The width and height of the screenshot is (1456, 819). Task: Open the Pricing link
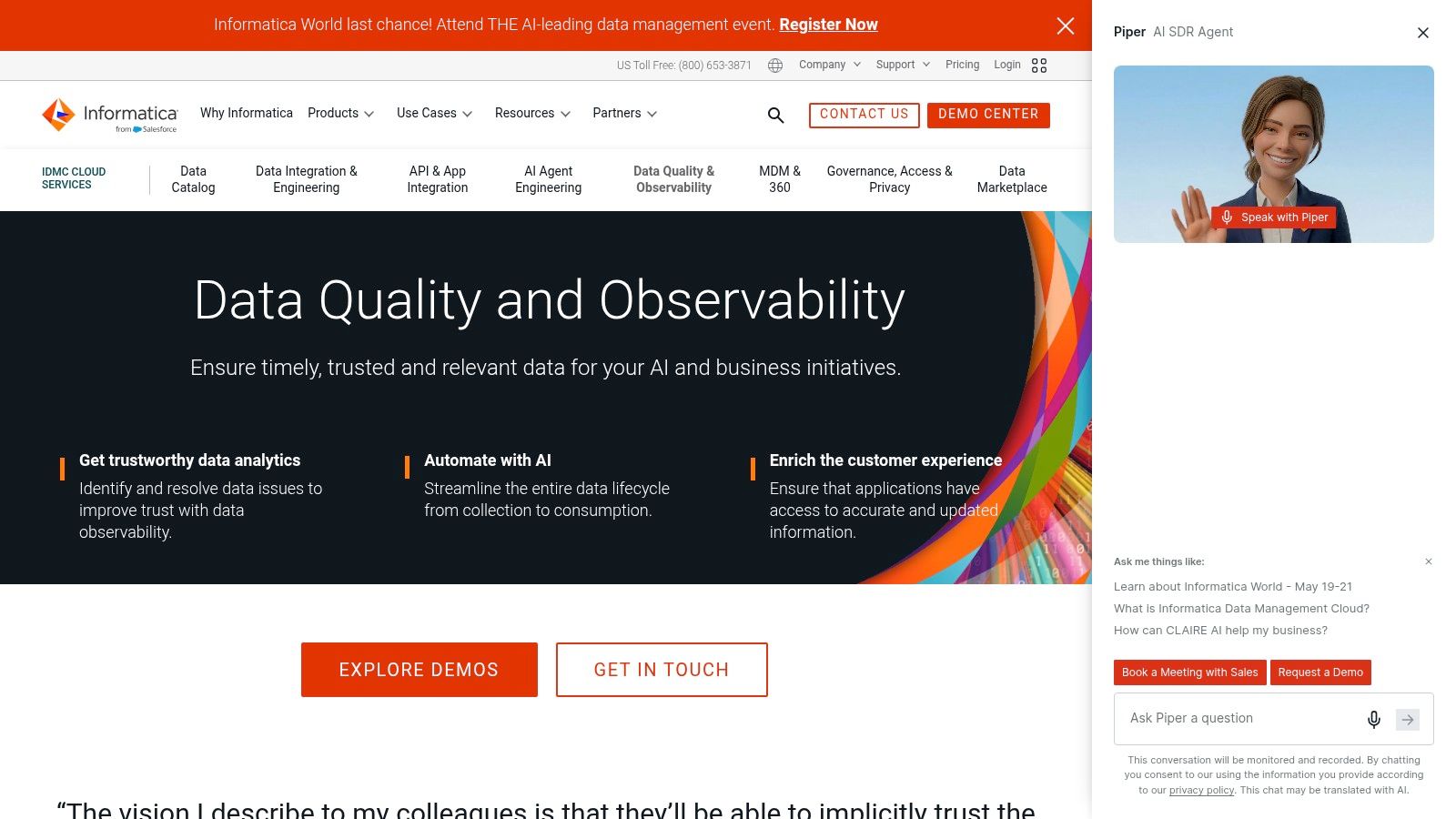(962, 65)
